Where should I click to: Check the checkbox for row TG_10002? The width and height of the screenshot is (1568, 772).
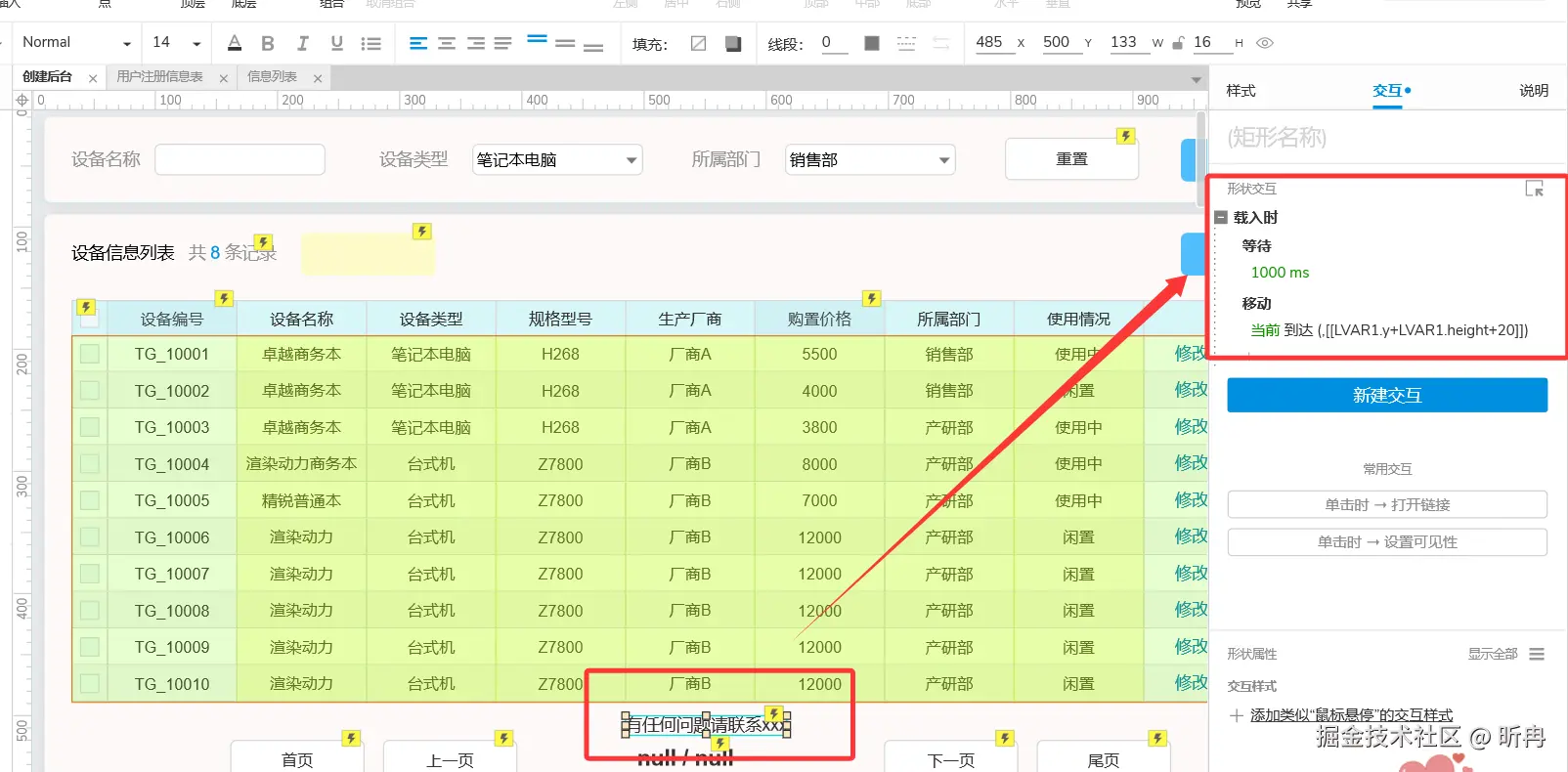(89, 390)
